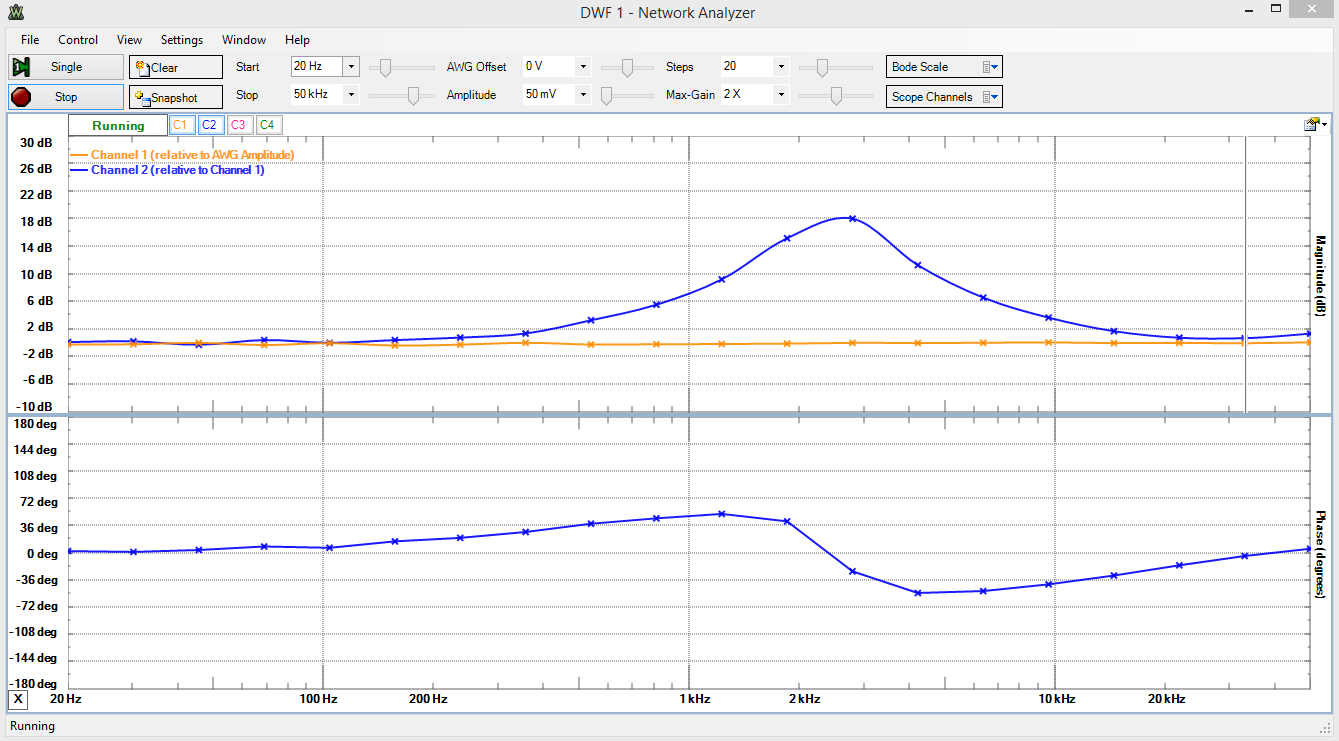Image resolution: width=1339 pixels, height=741 pixels.
Task: Click the Channel 2 legend label
Action: pyautogui.click(x=178, y=170)
